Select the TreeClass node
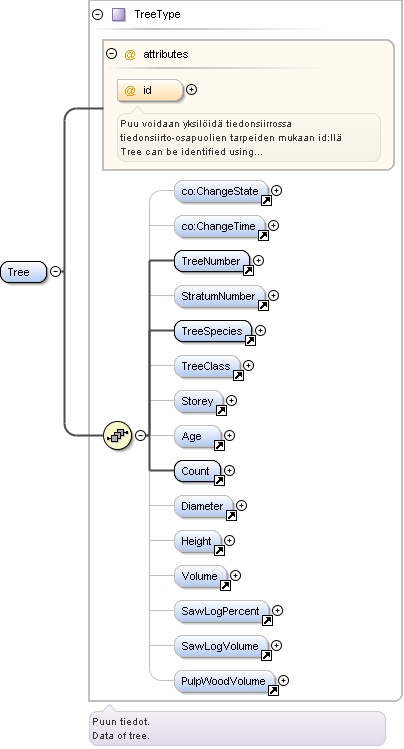404x749 pixels. 207,366
